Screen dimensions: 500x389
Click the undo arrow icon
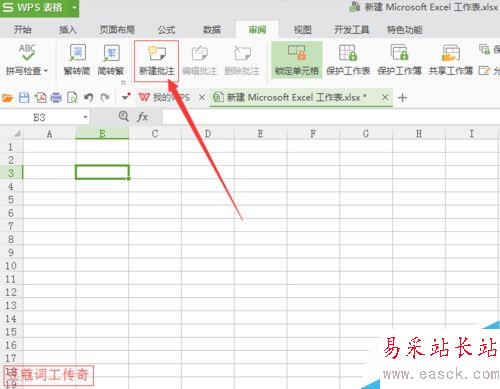[x=88, y=97]
